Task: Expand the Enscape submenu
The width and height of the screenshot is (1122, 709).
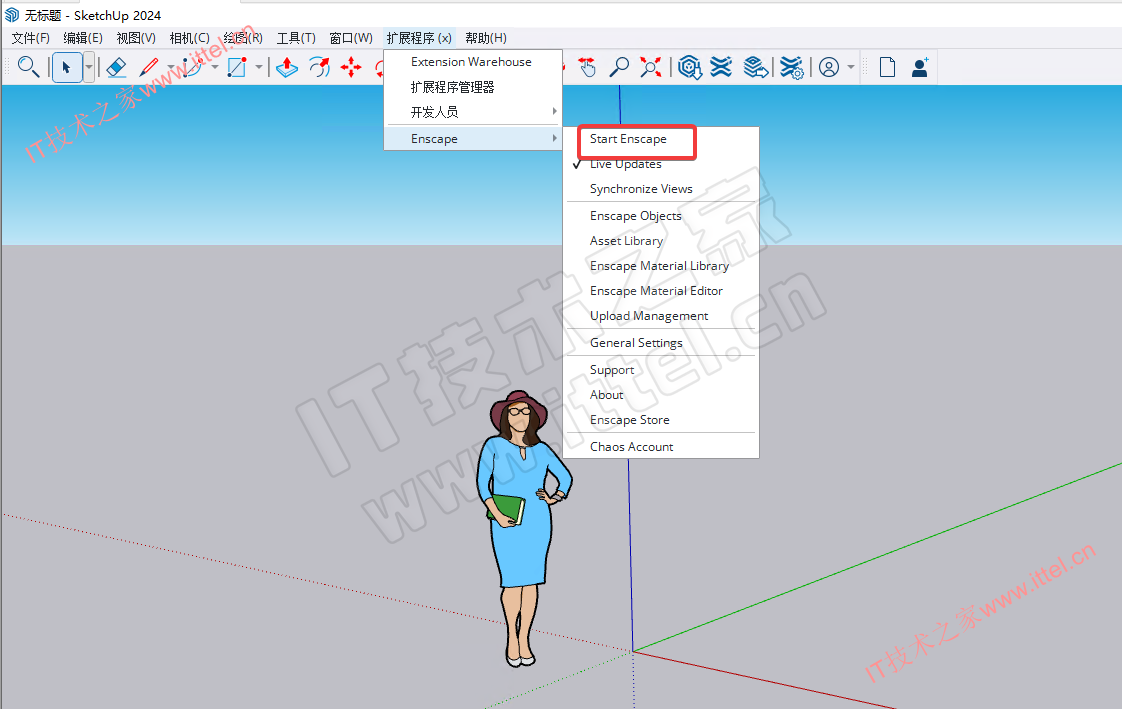Action: (472, 139)
